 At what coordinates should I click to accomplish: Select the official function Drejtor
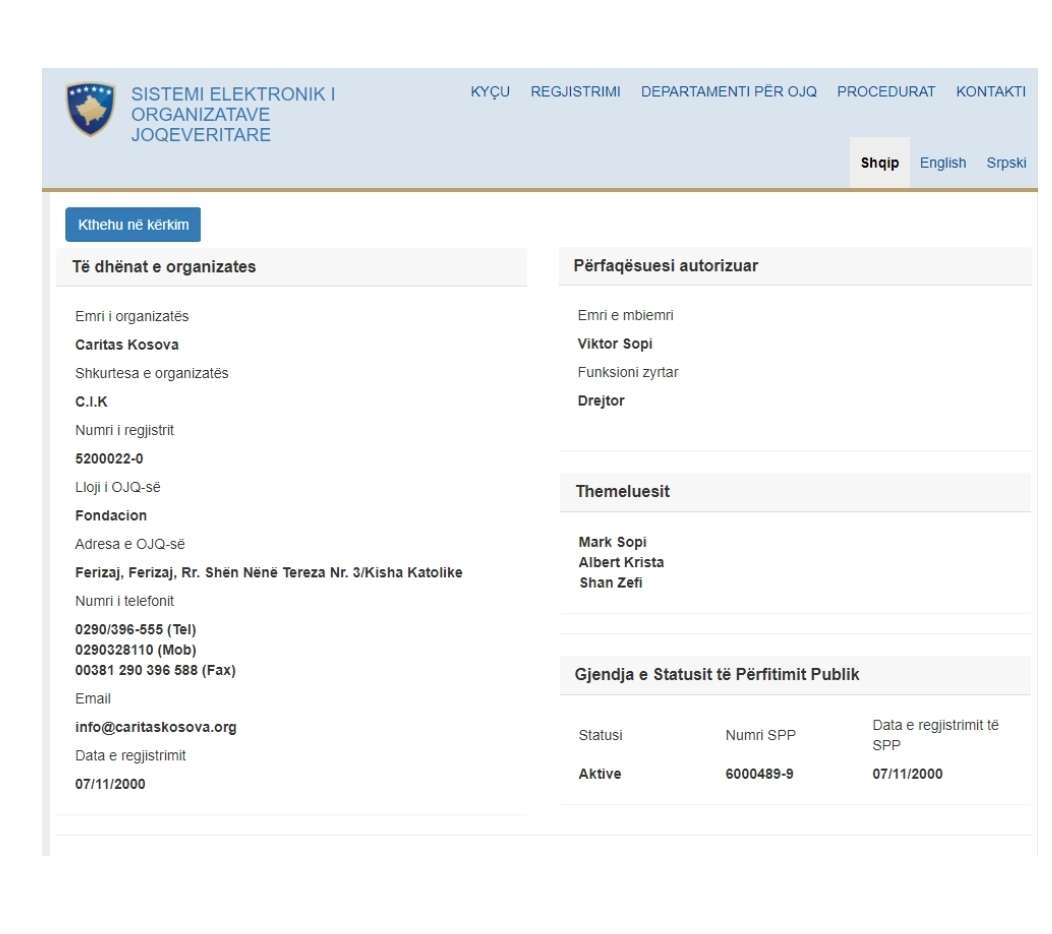600,401
